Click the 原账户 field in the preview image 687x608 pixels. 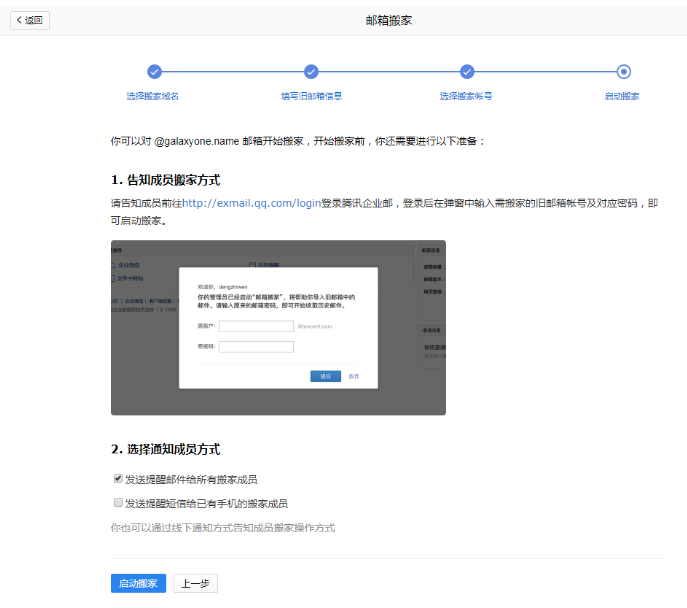(x=256, y=326)
